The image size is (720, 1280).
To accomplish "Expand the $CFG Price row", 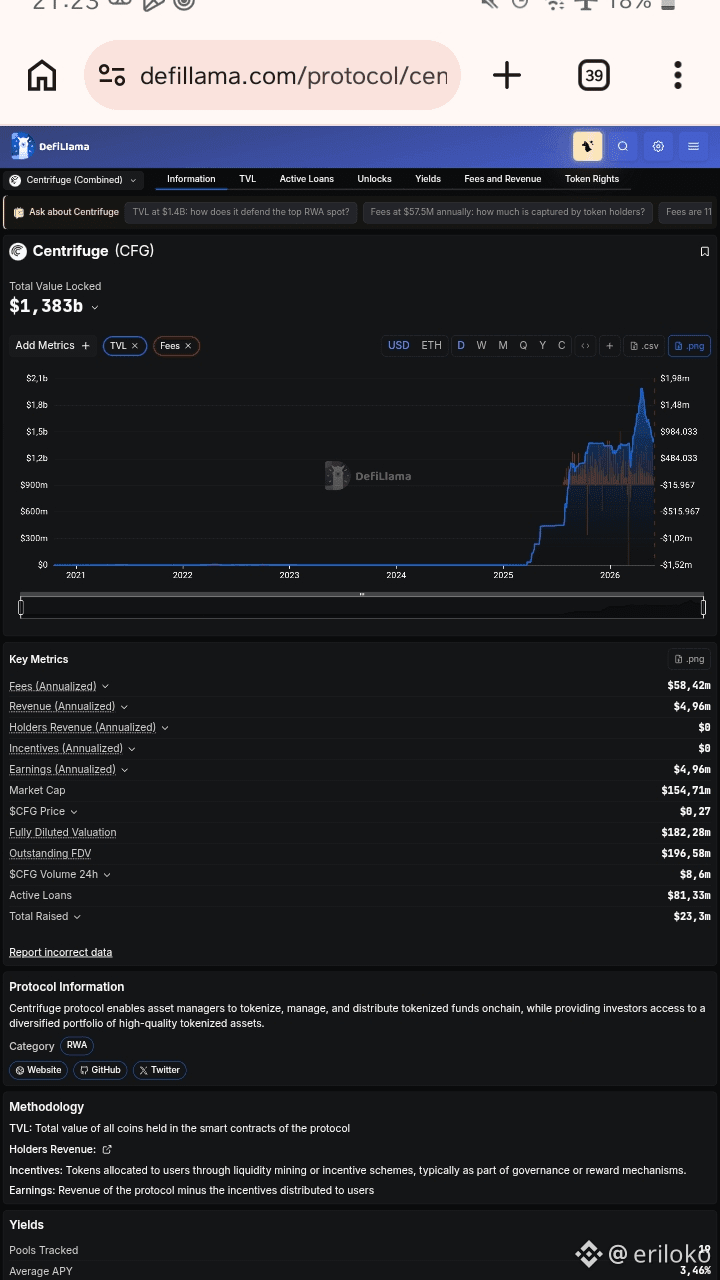I will coord(43,812).
